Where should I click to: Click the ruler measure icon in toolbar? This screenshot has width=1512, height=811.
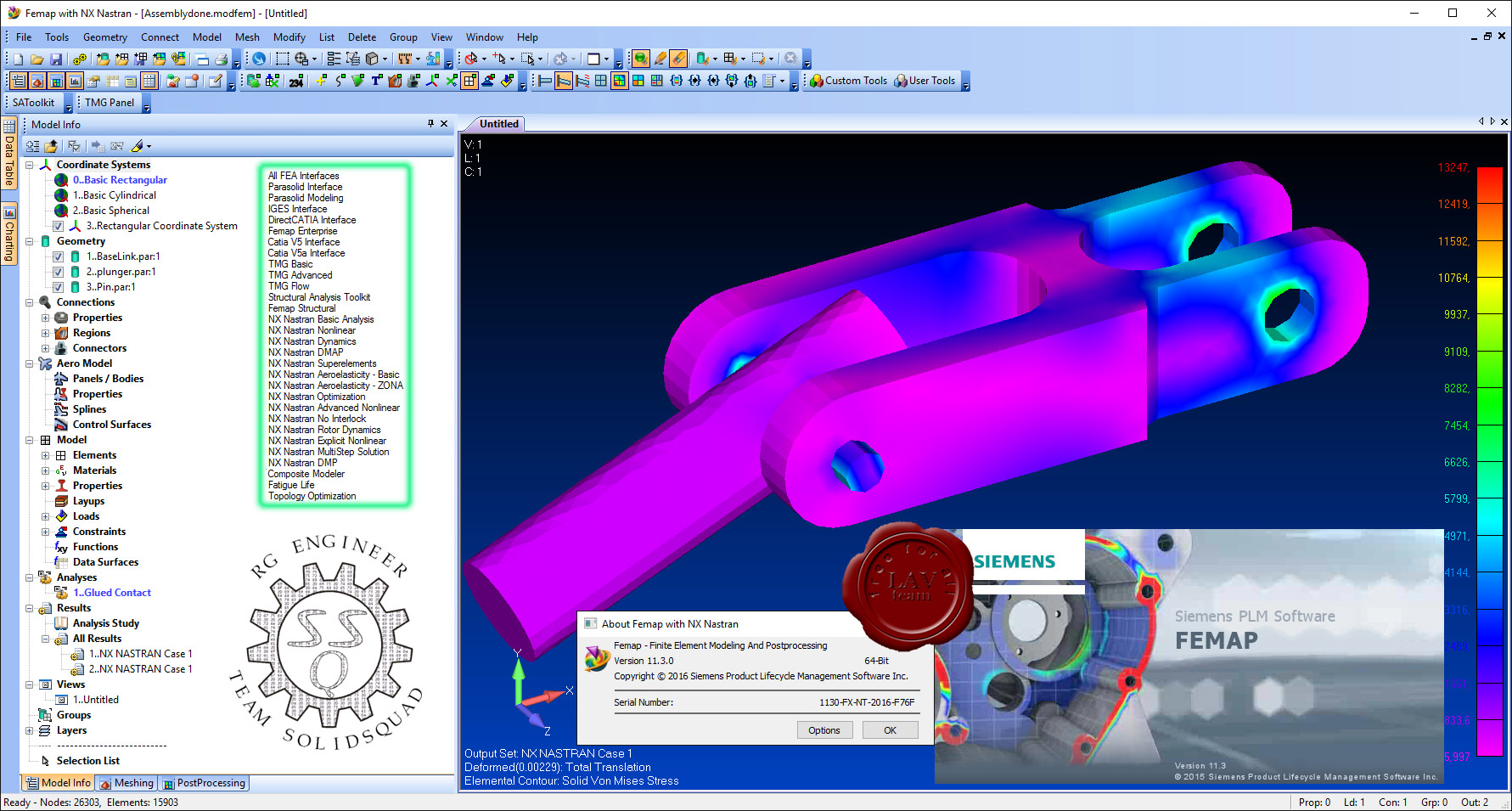click(x=405, y=59)
